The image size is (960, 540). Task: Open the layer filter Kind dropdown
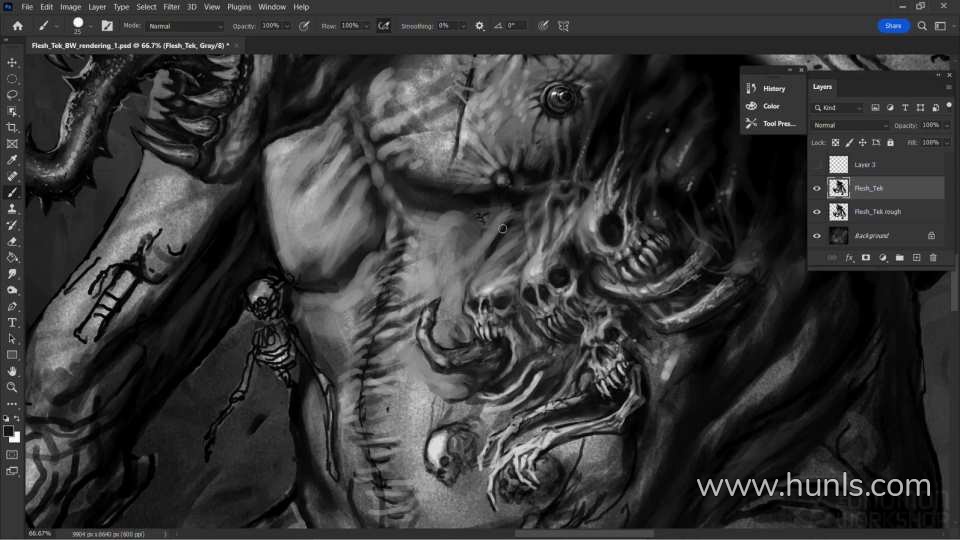tap(838, 108)
